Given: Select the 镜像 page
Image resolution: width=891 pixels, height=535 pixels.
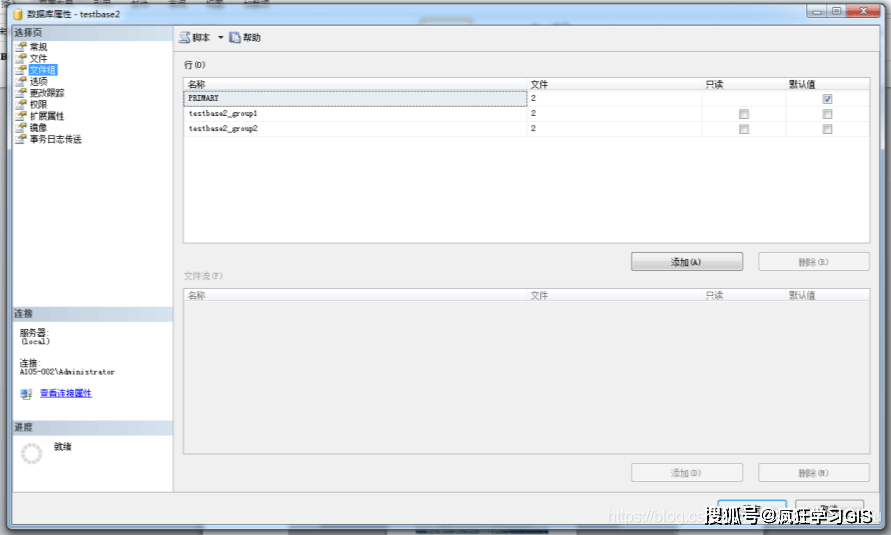Looking at the screenshot, I should point(39,127).
